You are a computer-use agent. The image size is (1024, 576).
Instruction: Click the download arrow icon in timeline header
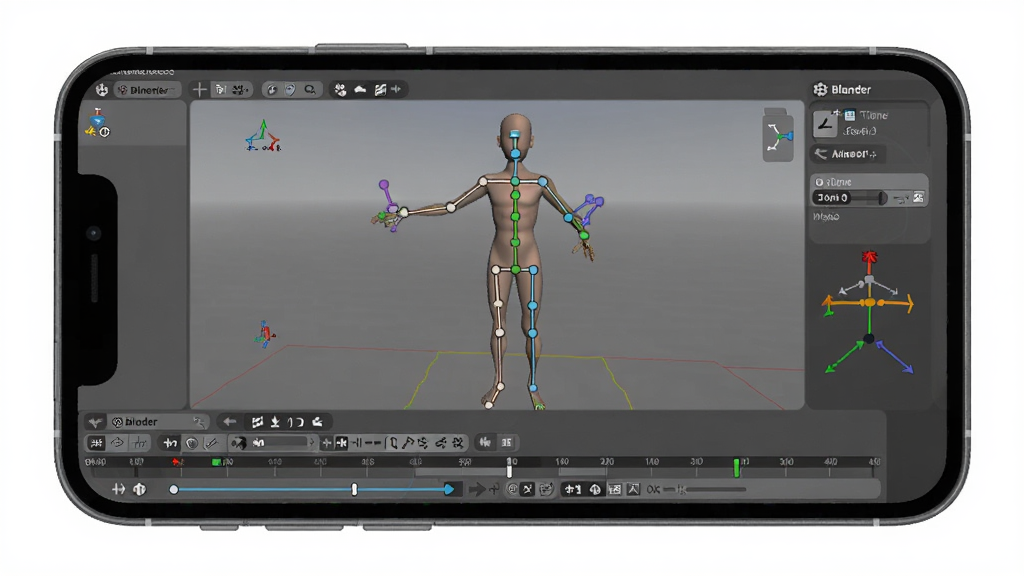coord(276,422)
